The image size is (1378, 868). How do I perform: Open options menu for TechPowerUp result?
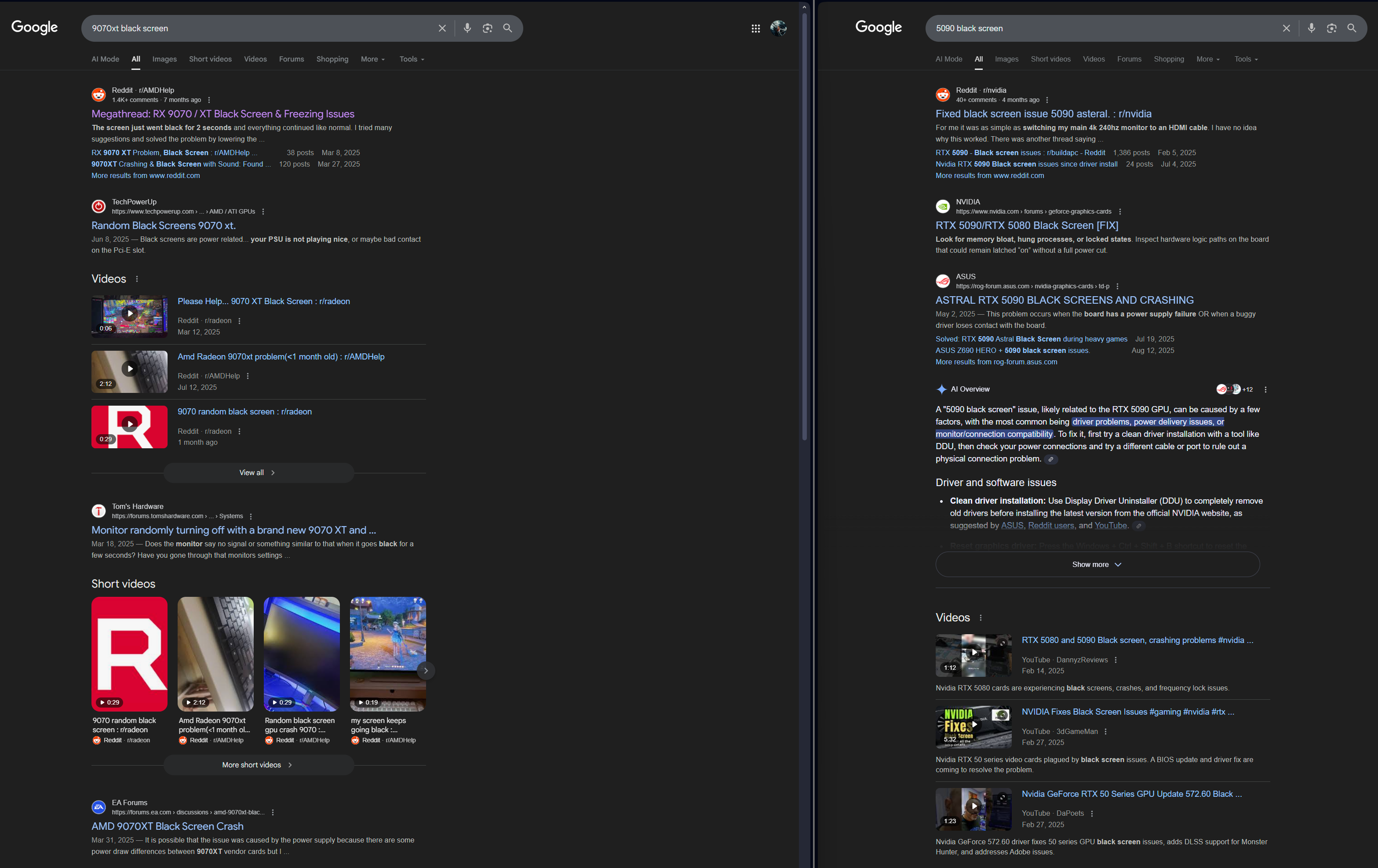263,212
